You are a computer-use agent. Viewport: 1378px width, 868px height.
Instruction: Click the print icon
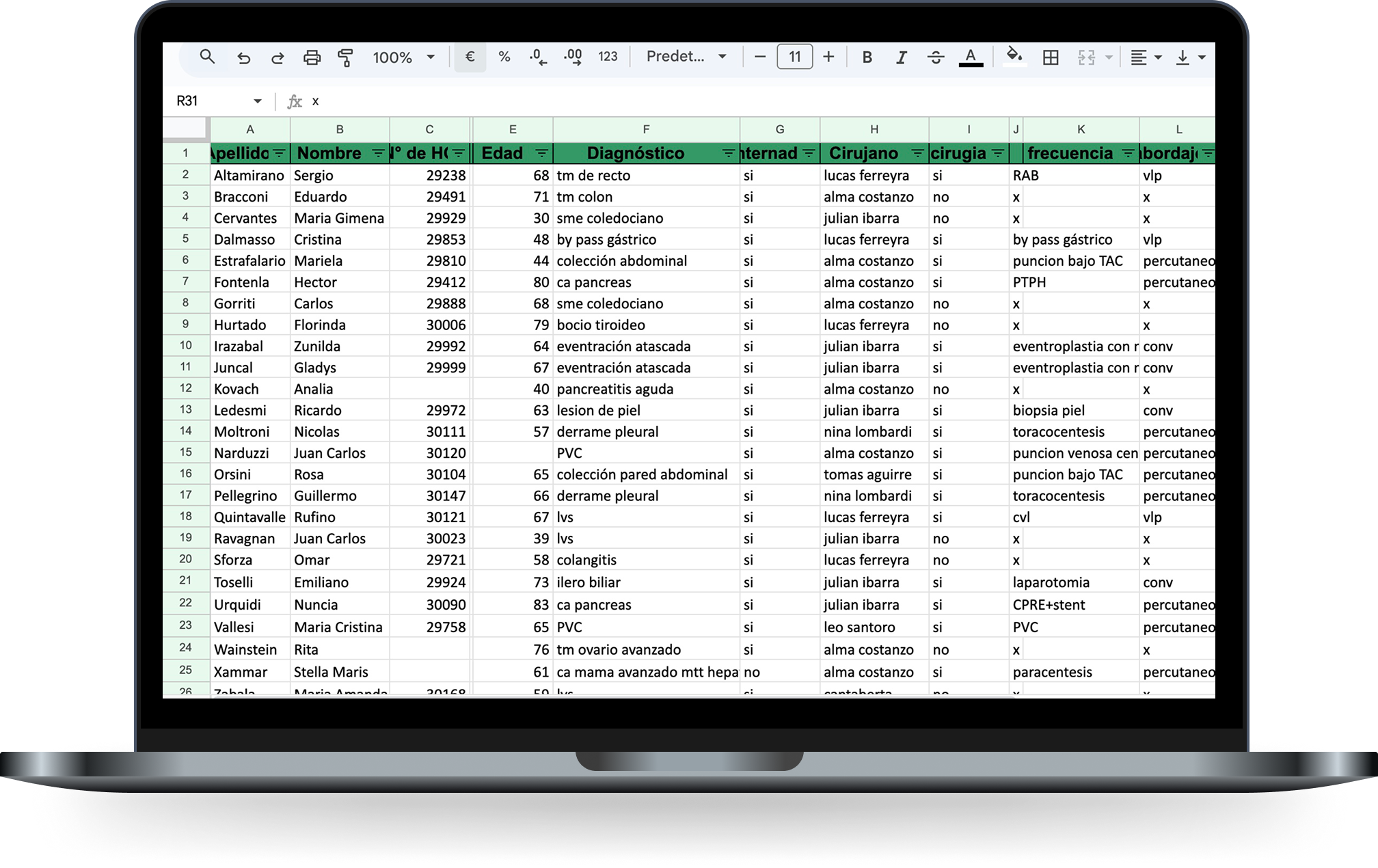(x=312, y=57)
